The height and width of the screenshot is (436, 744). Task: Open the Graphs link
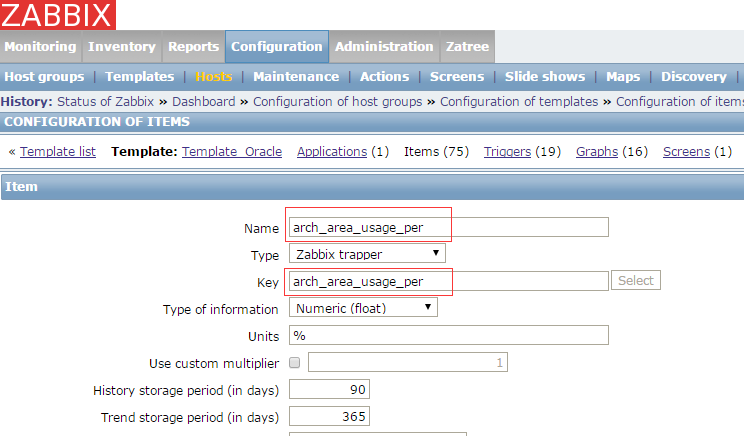pyautogui.click(x=597, y=152)
